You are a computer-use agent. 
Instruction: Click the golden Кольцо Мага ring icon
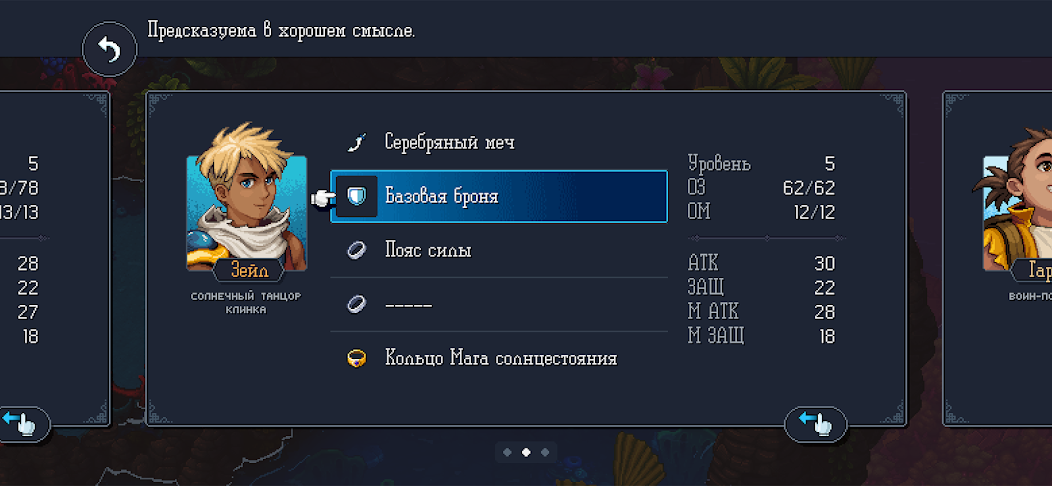[356, 358]
